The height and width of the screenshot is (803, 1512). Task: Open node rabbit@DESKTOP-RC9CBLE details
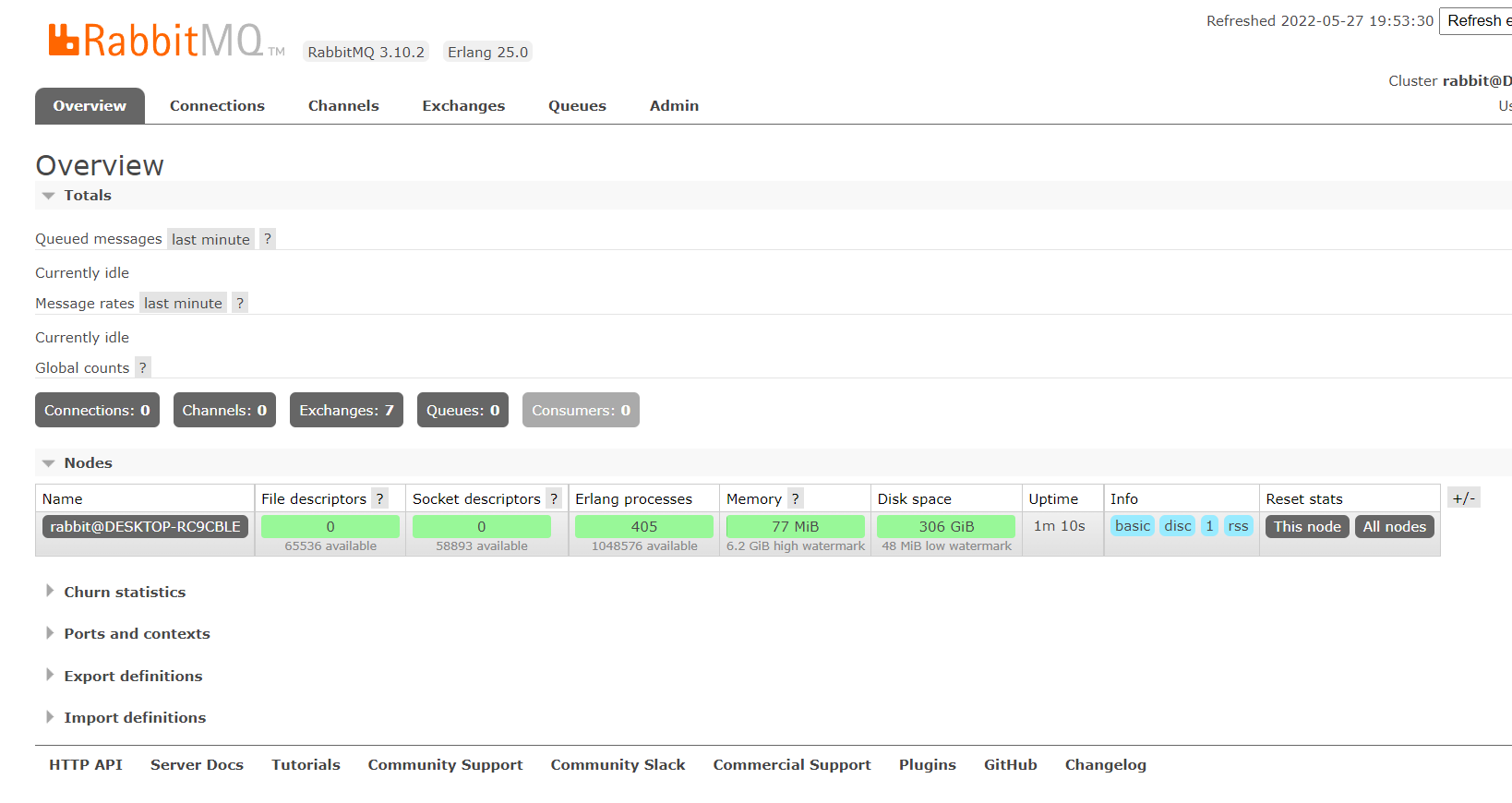coord(145,526)
